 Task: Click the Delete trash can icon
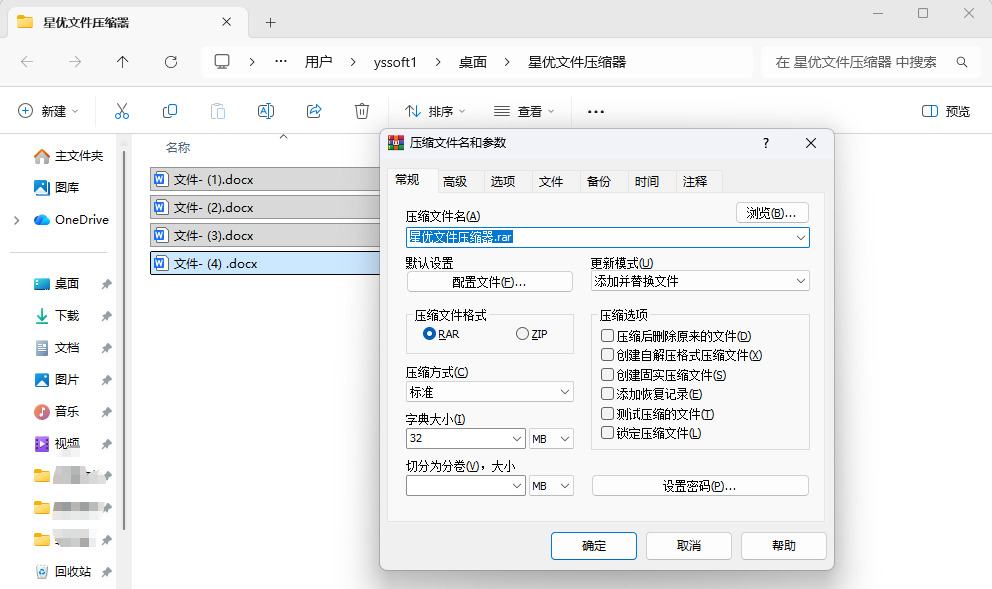point(361,111)
